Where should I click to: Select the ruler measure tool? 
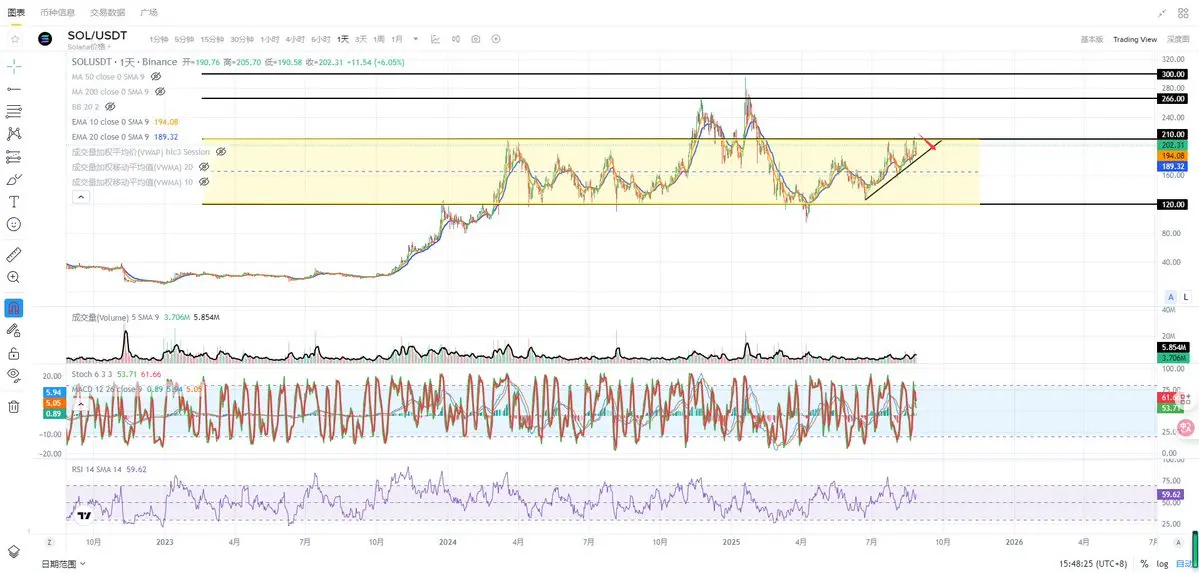14,255
